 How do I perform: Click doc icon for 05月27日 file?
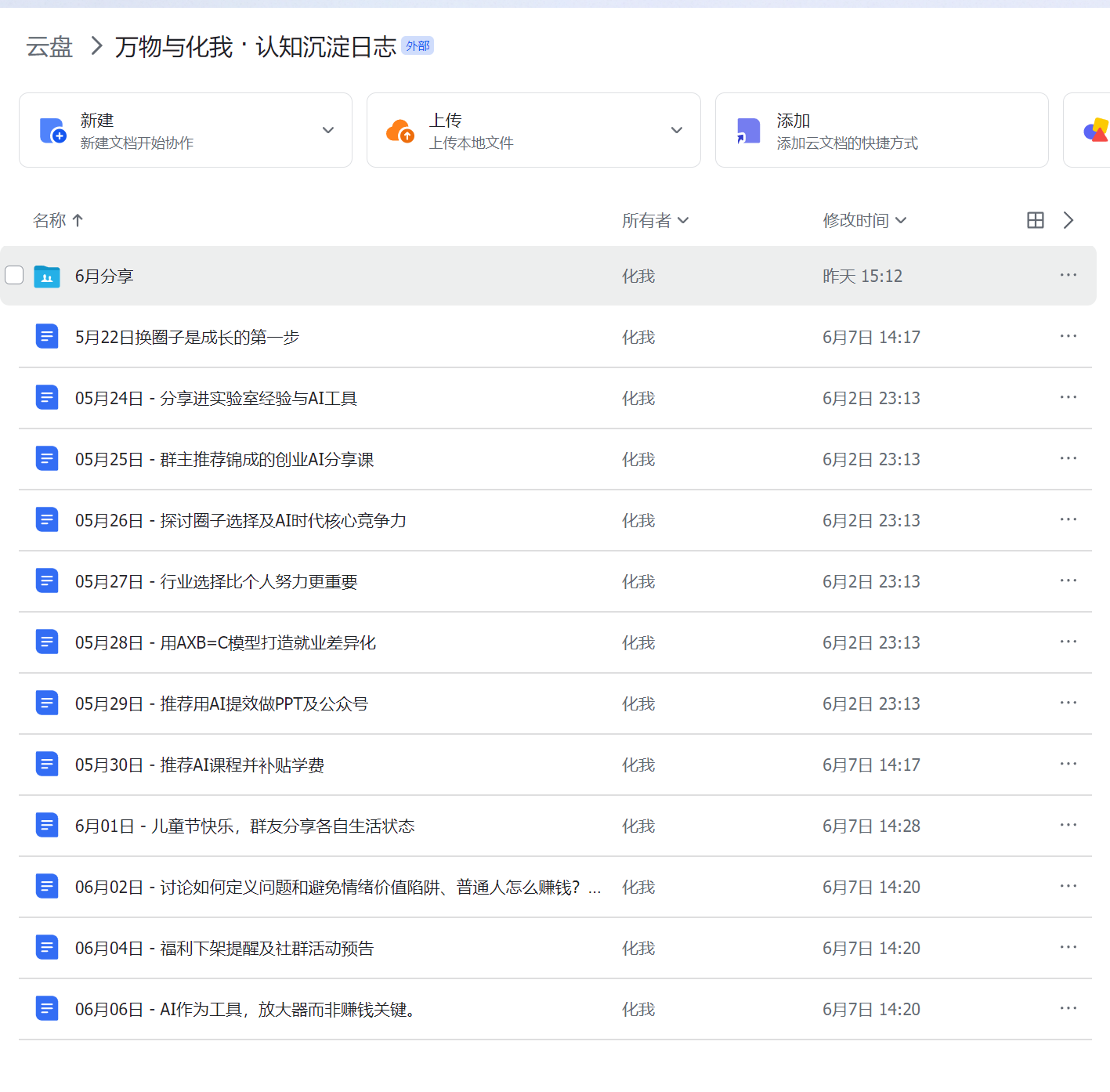point(47,581)
